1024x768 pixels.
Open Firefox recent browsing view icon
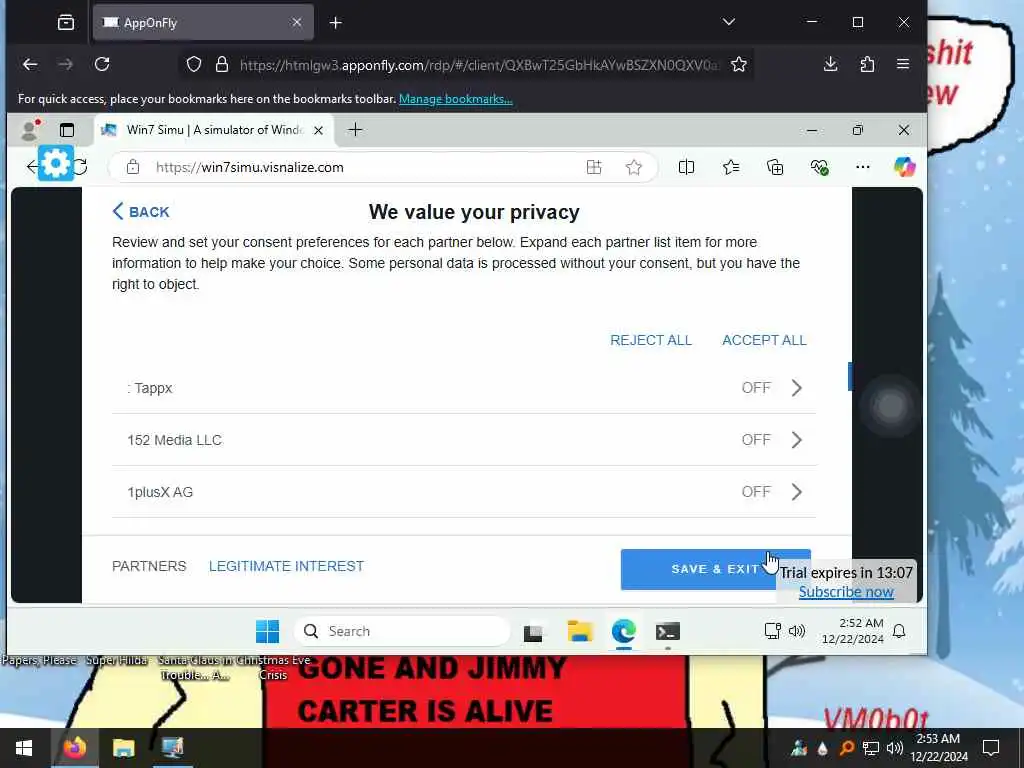point(66,23)
